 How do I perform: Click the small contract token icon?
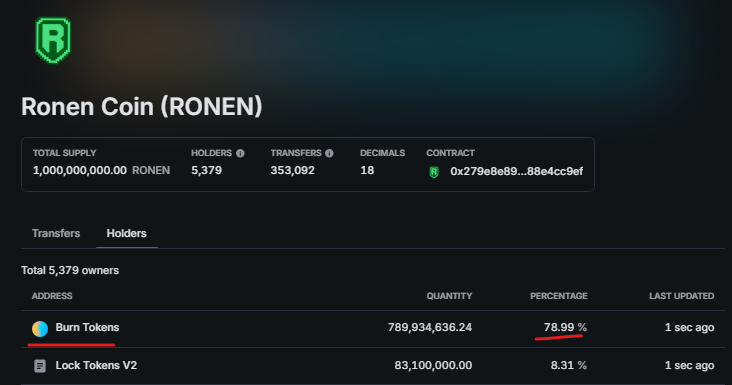tap(434, 172)
